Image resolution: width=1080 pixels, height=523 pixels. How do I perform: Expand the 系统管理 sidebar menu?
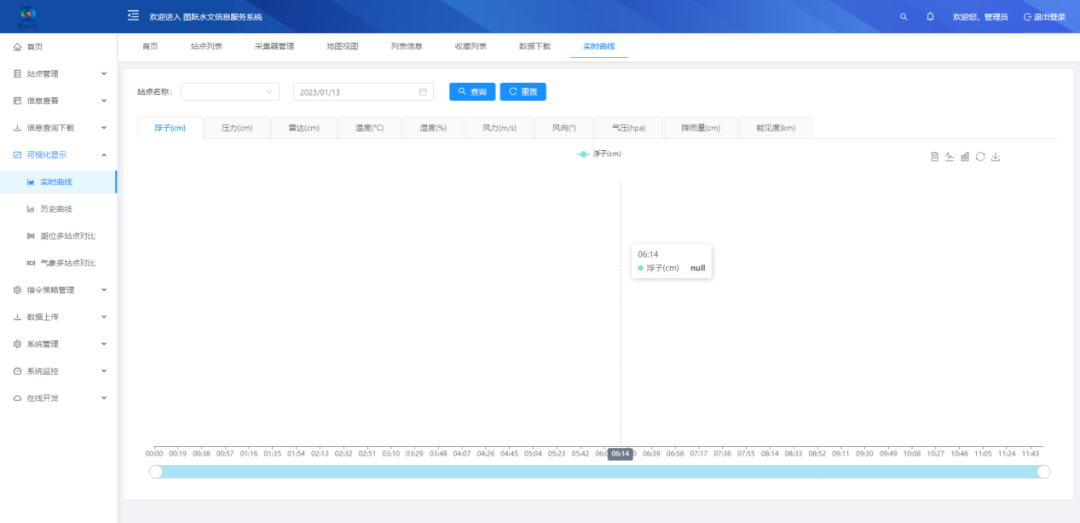pyautogui.click(x=58, y=344)
